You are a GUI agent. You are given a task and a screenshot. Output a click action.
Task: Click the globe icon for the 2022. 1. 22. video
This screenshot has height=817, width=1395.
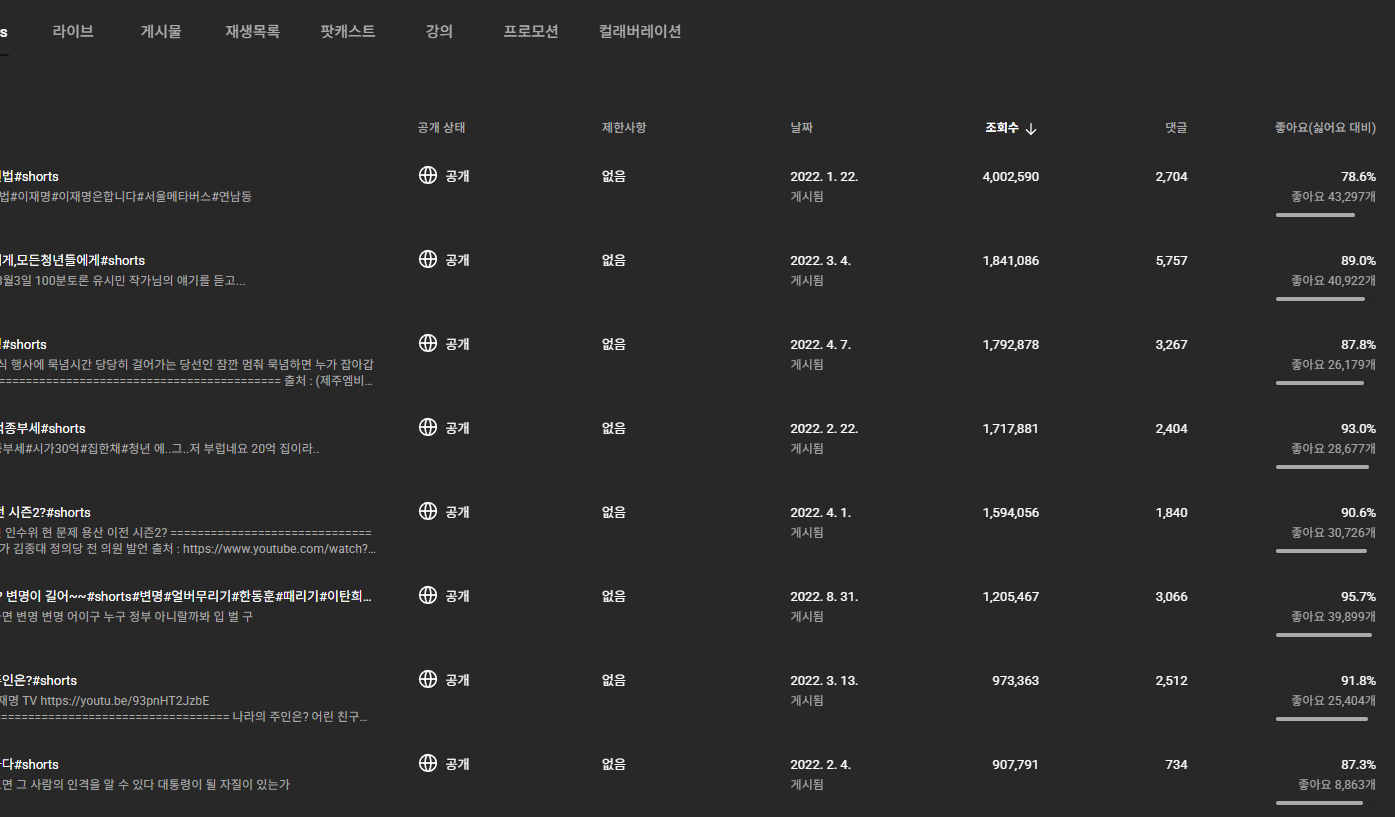coord(428,176)
